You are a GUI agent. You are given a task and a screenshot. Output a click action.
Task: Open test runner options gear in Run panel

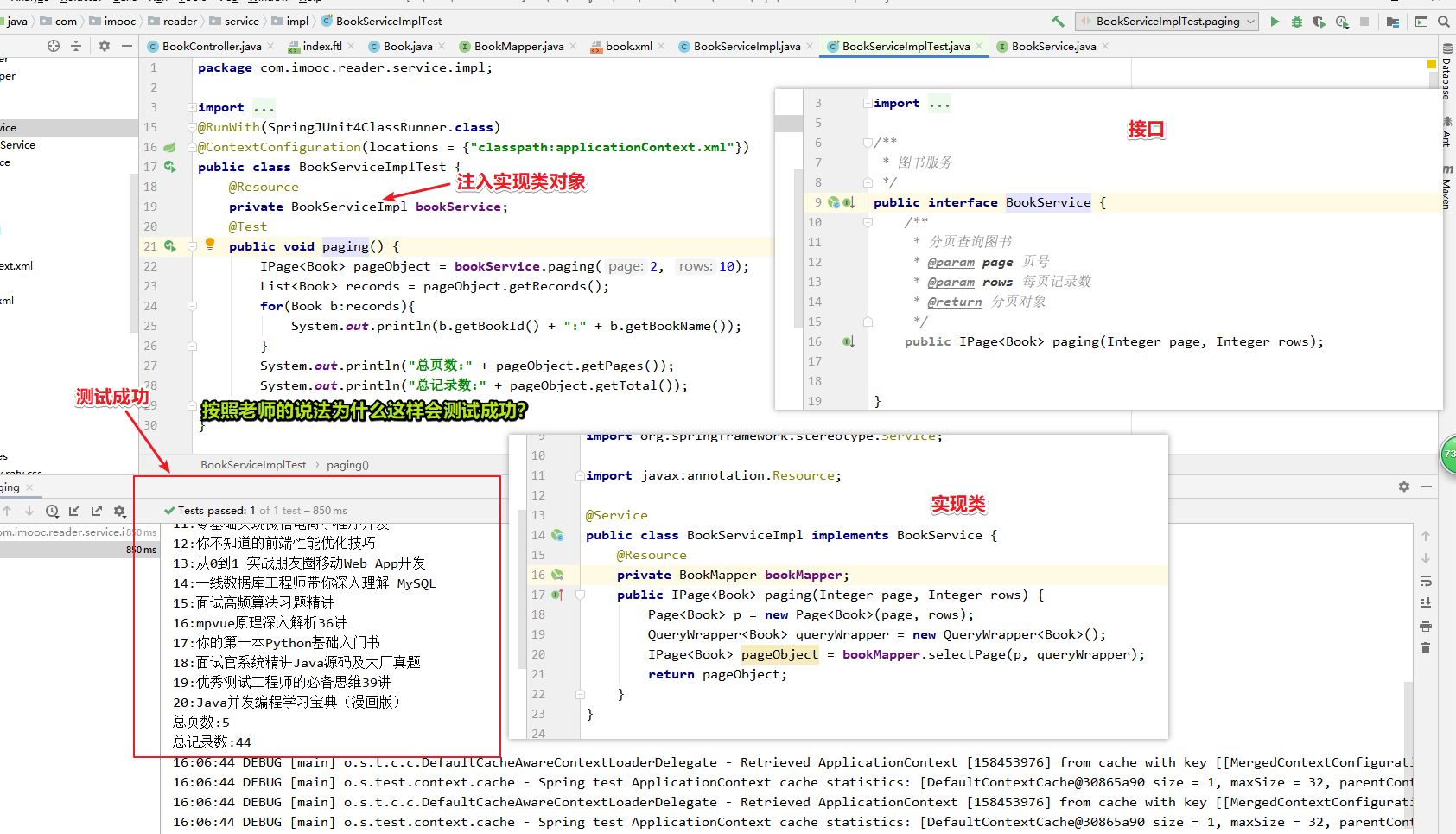(120, 511)
